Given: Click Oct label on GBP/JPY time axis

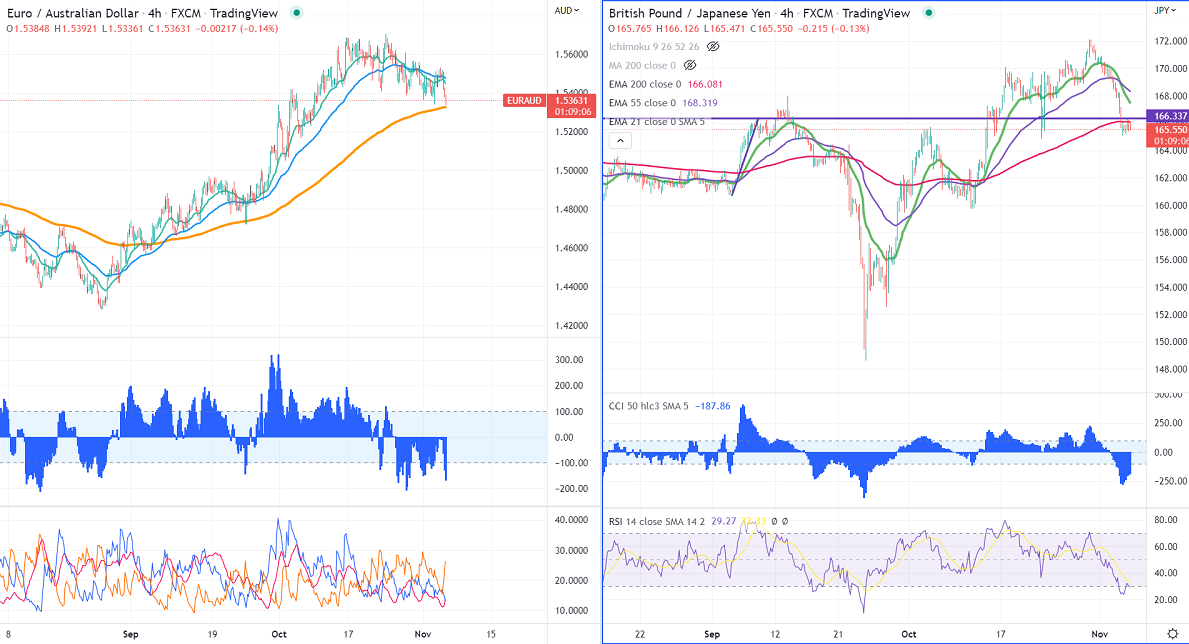Looking at the screenshot, I should coord(908,634).
